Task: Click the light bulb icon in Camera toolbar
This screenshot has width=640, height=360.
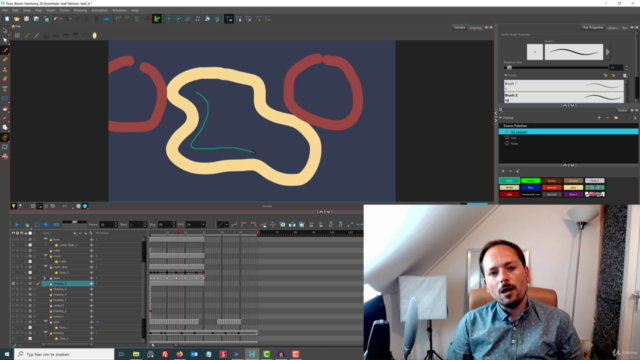Action: (95, 36)
